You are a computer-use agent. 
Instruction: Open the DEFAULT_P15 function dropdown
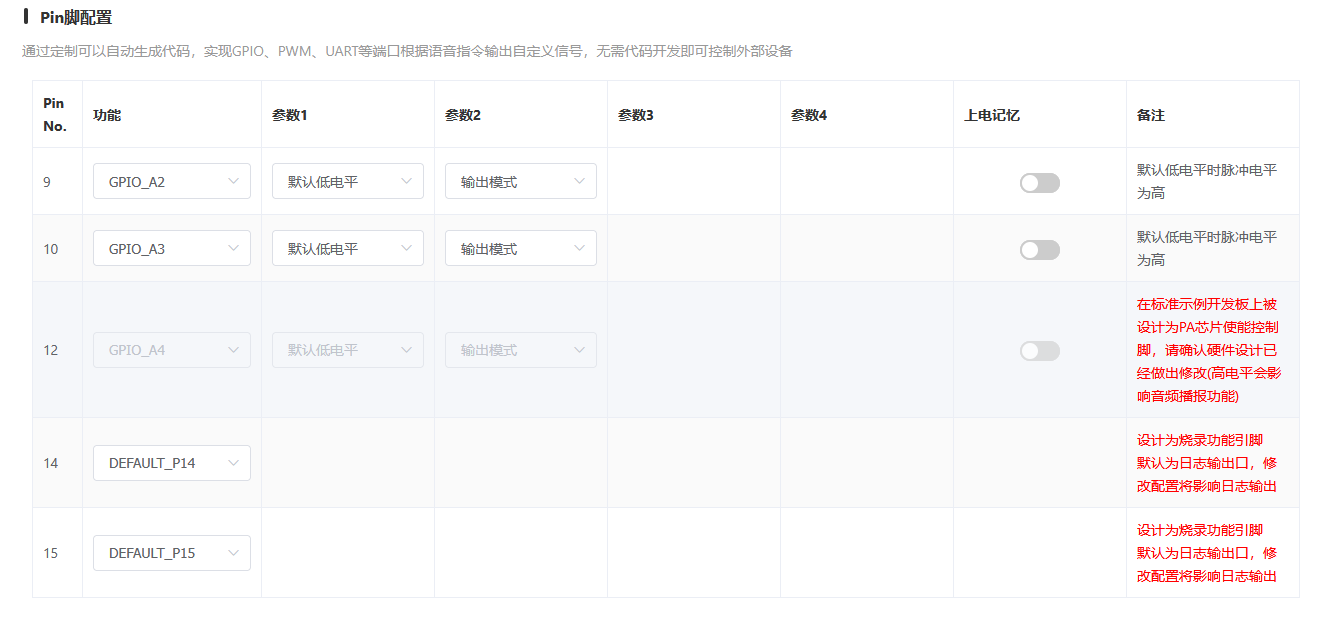coord(171,553)
